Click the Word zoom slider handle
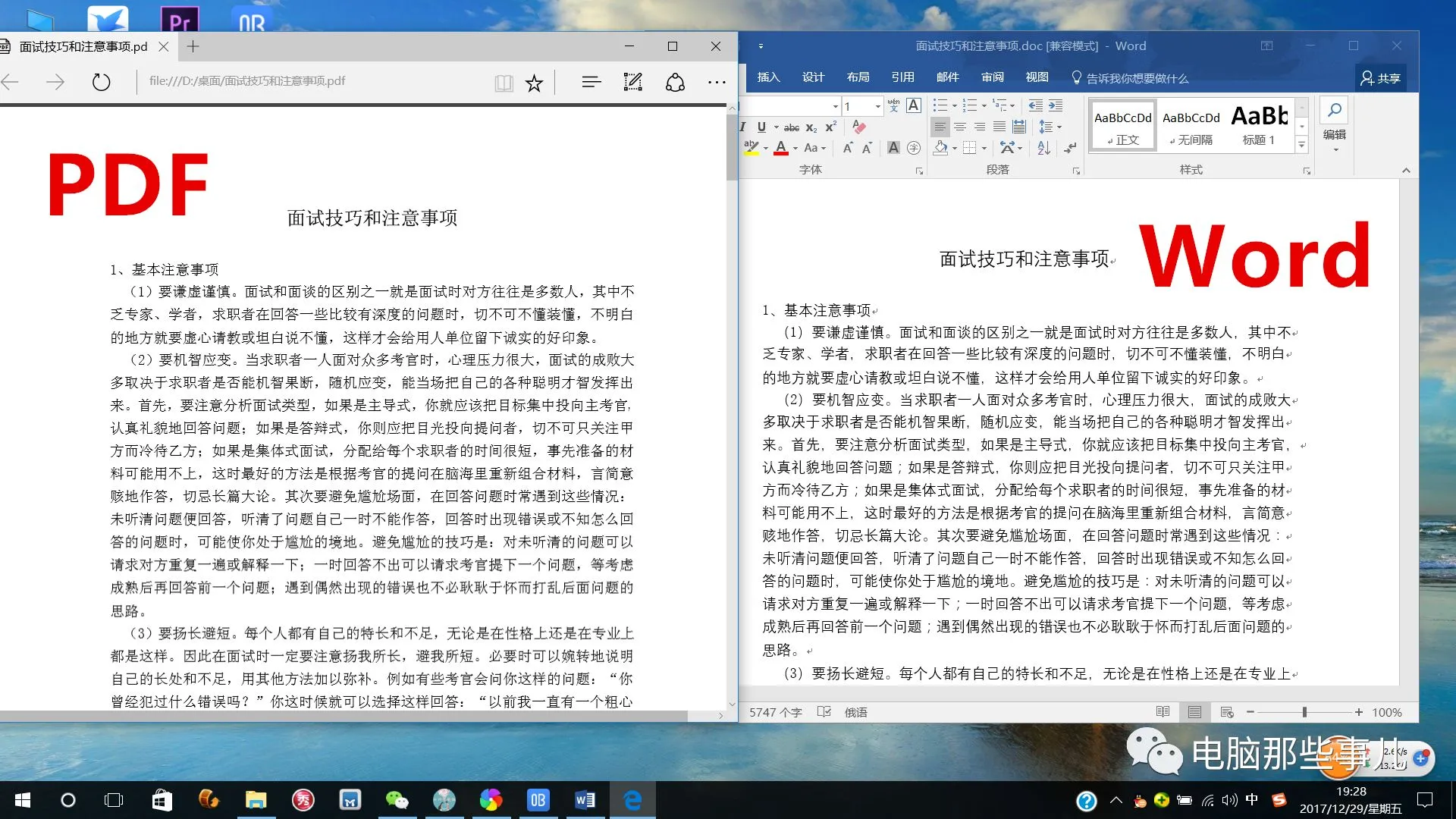Screen dimensions: 1456x819 (1304, 712)
